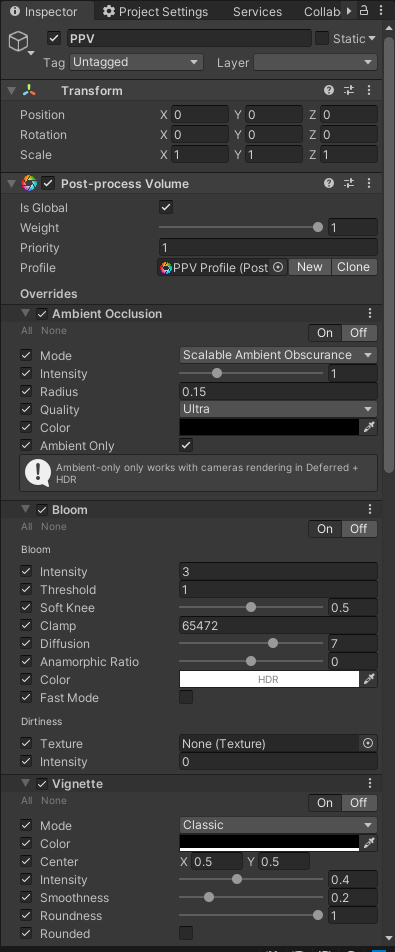395x952 pixels.
Task: Open Transform component help
Action: [x=329, y=90]
